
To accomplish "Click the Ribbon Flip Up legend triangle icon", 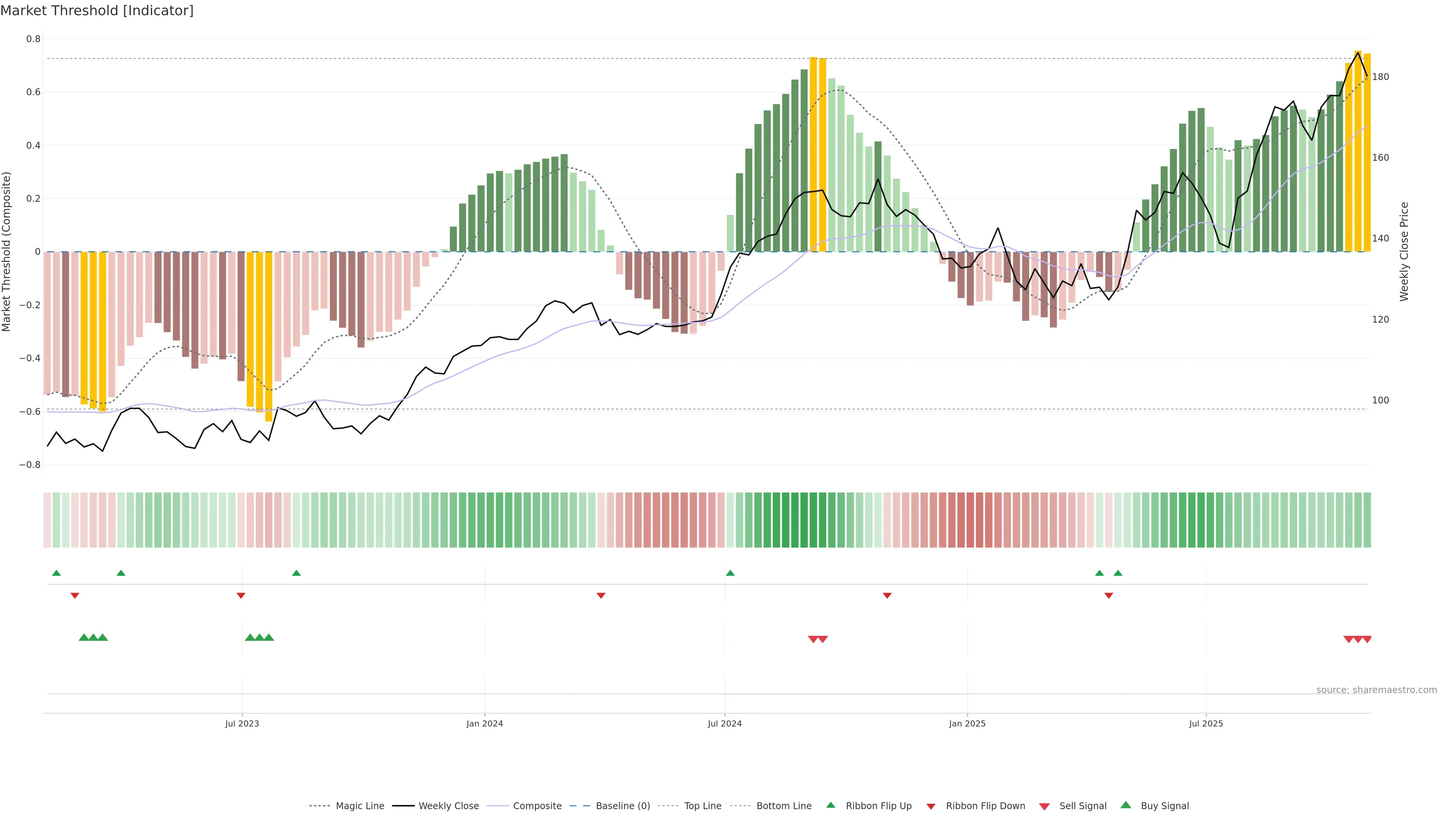I will point(830,805).
